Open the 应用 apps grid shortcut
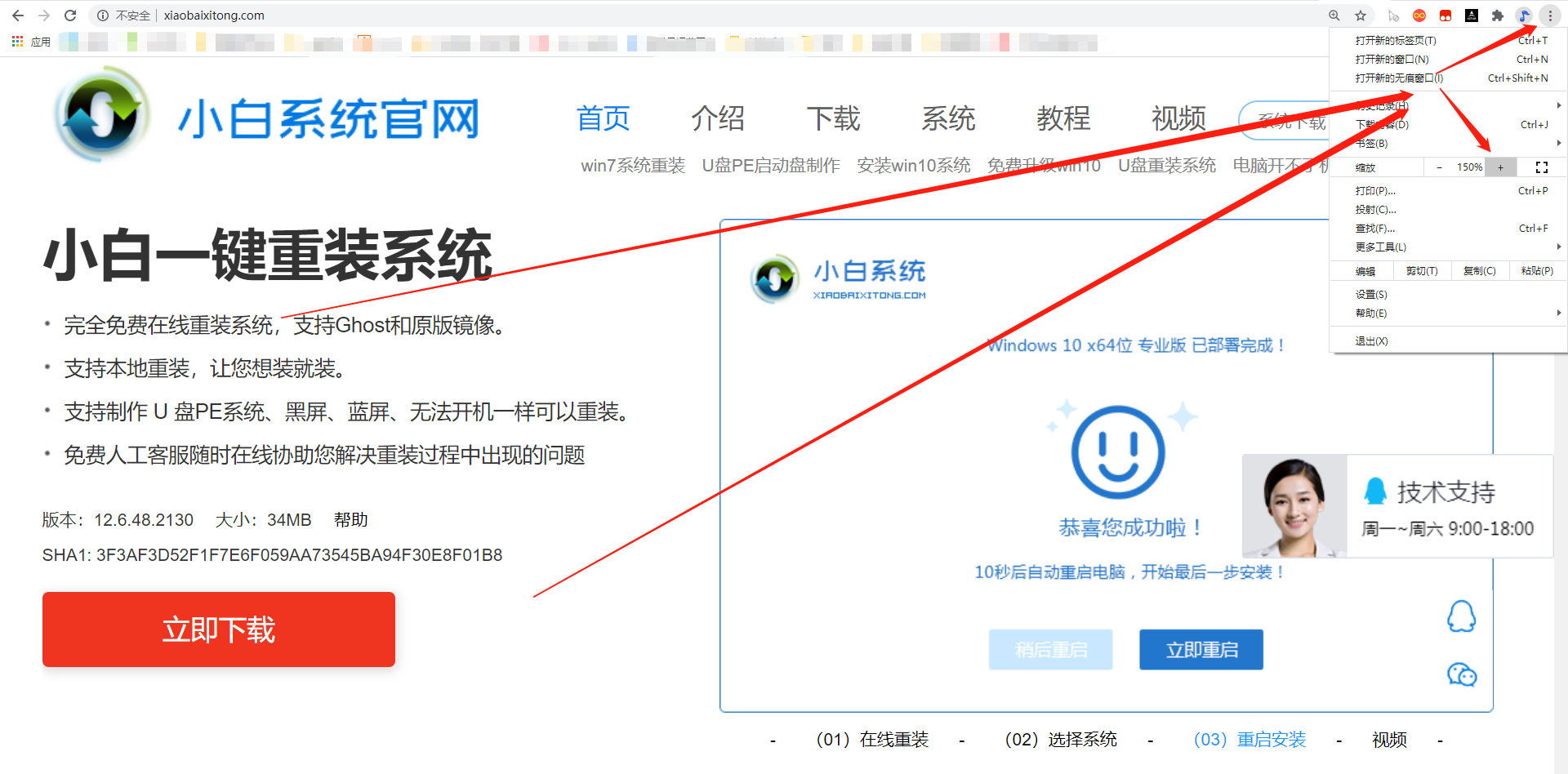 [31, 42]
